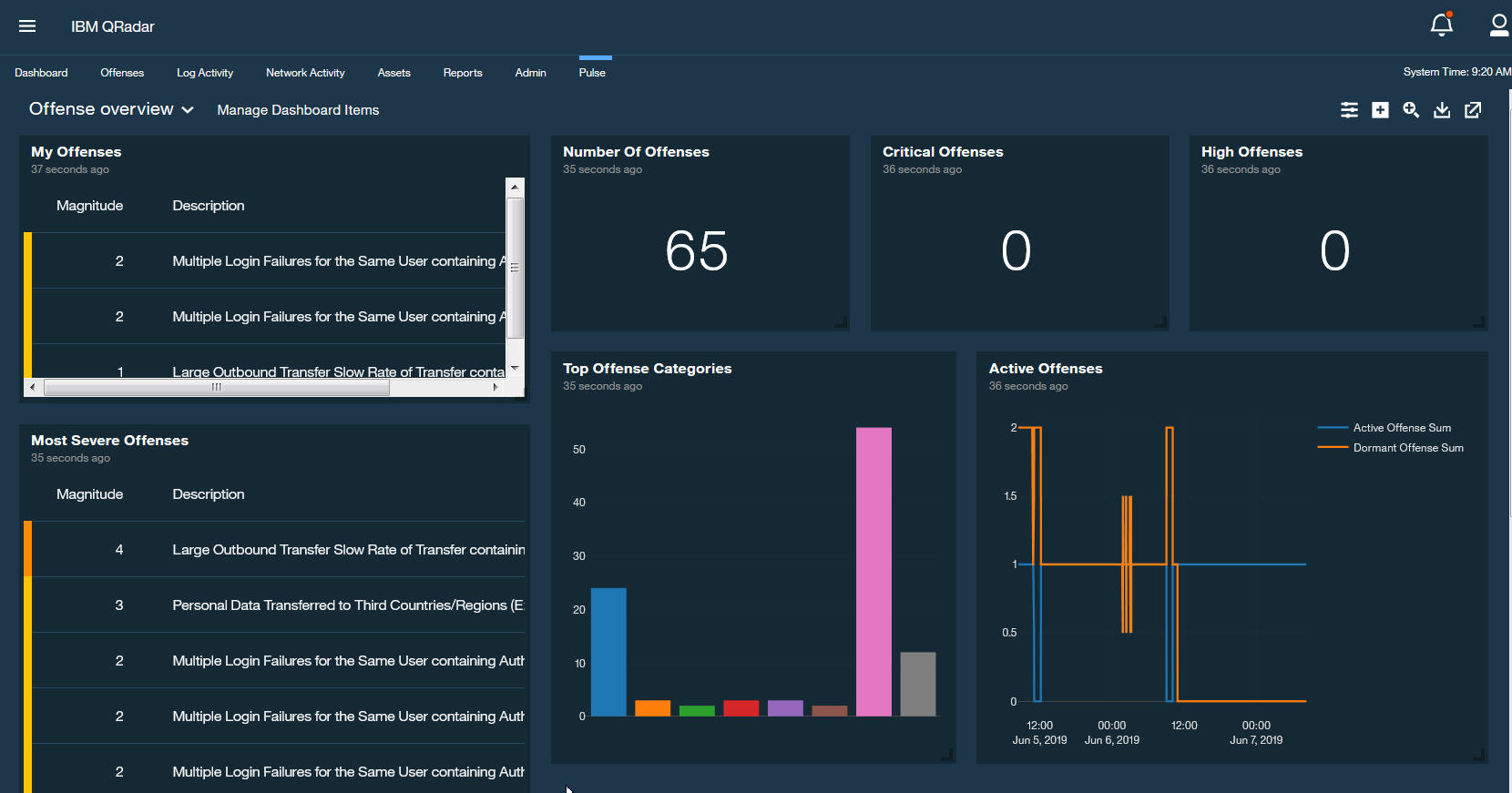Click the download dashboard icon
Image resolution: width=1512 pixels, height=793 pixels.
coord(1442,110)
